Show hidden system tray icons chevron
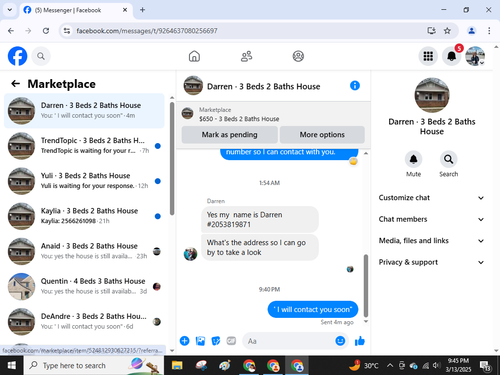The height and width of the screenshot is (375, 500). pos(390,366)
